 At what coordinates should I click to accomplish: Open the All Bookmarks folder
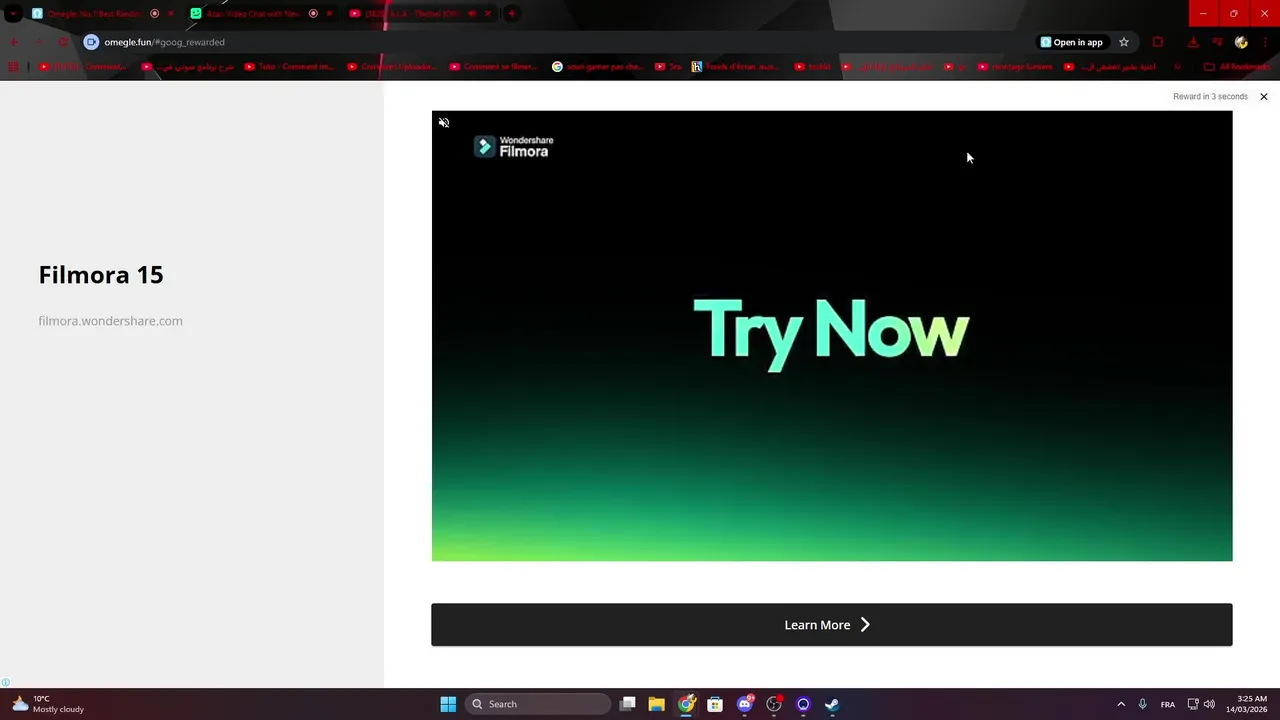[1238, 67]
